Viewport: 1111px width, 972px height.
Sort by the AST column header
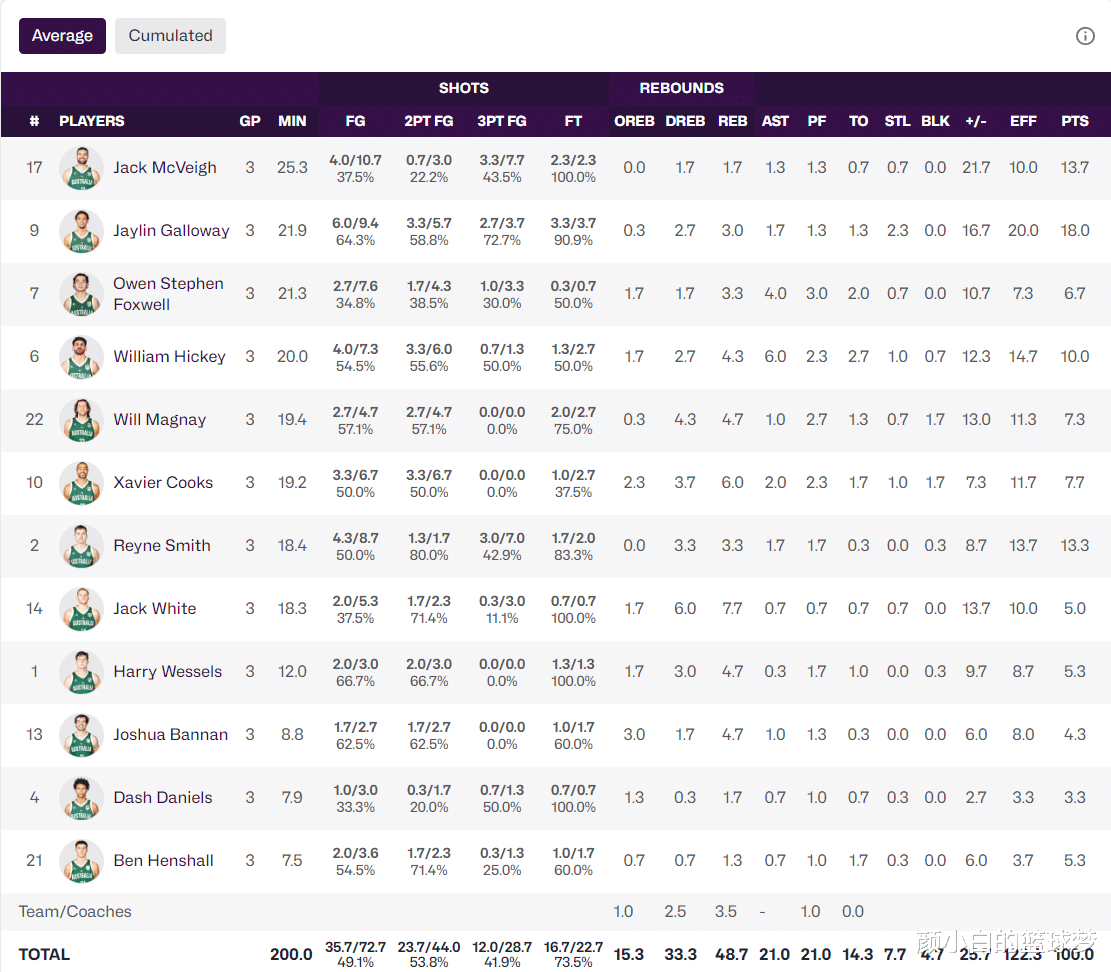(775, 121)
